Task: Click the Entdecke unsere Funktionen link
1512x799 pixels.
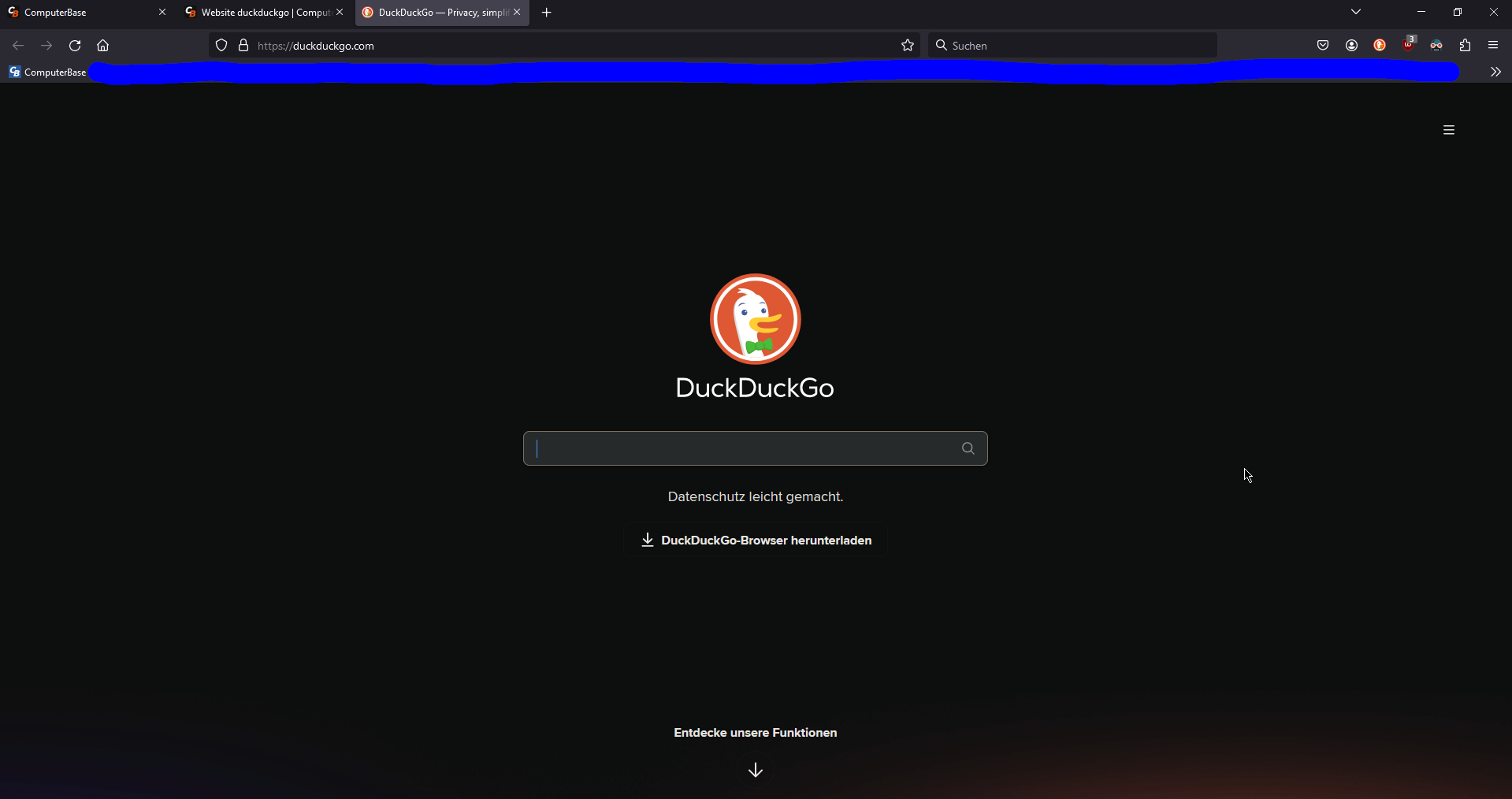Action: coord(756,733)
